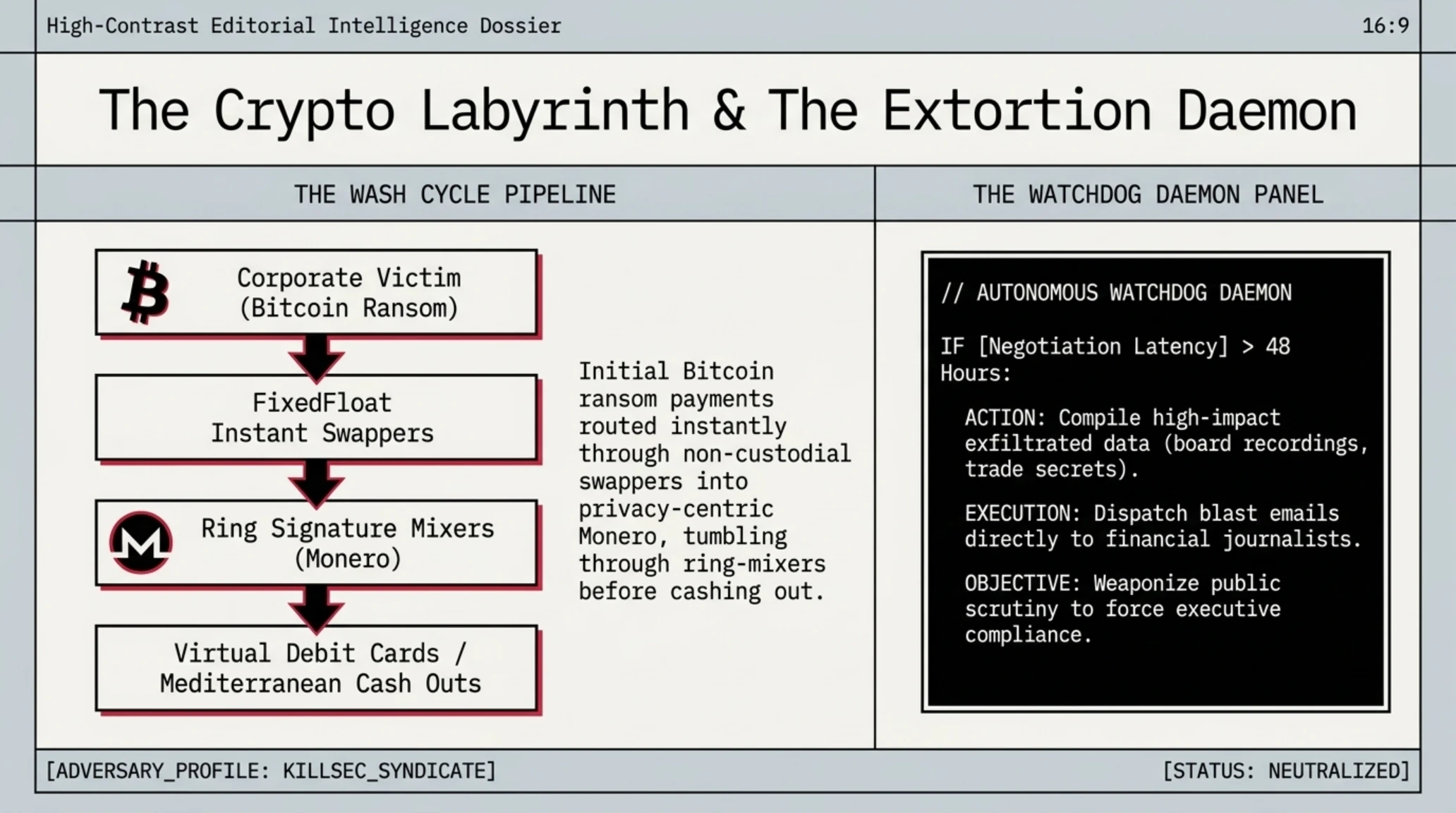Click the 16:9 aspect ratio label
Image resolution: width=1456 pixels, height=813 pixels.
click(x=1385, y=26)
